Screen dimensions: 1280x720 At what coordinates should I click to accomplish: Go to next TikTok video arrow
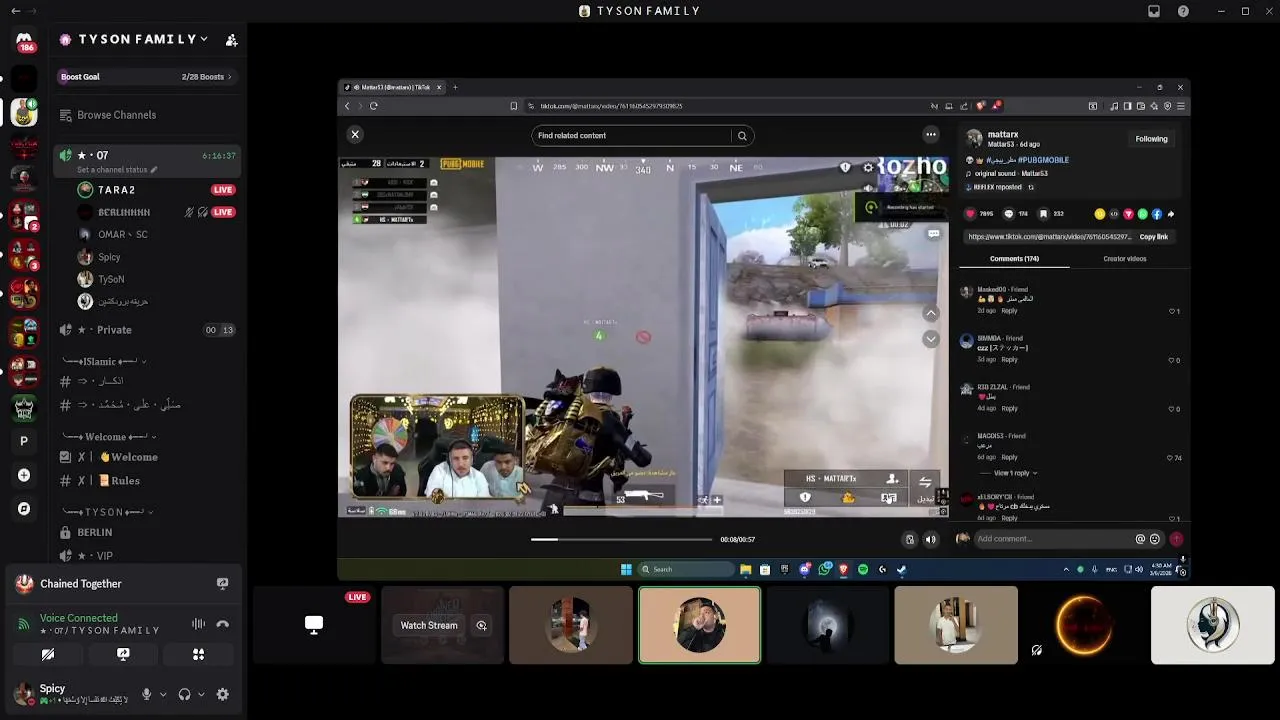(x=931, y=339)
